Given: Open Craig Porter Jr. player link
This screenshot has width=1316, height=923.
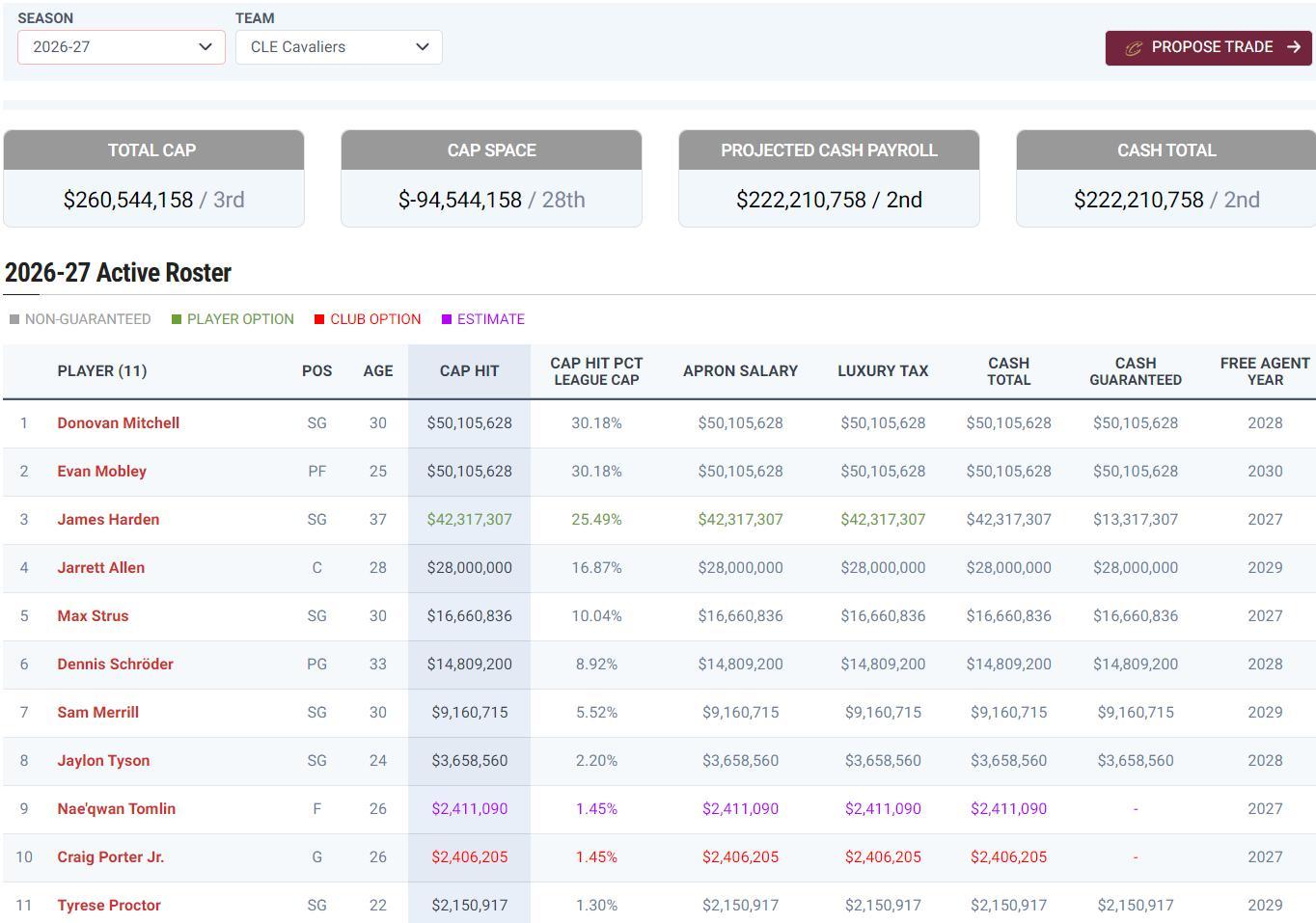Looking at the screenshot, I should pyautogui.click(x=110, y=857).
